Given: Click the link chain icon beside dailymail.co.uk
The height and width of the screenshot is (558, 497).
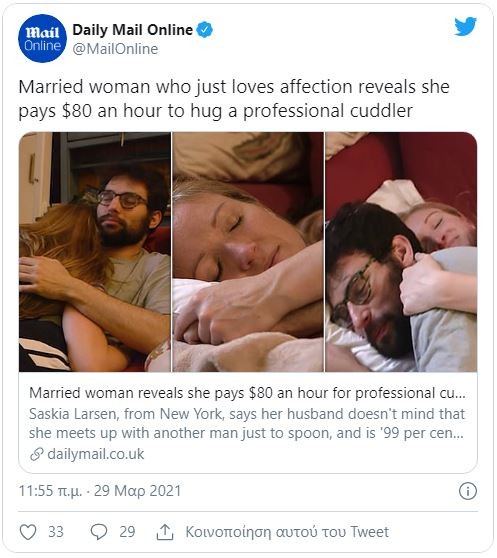Looking at the screenshot, I should pos(37,454).
